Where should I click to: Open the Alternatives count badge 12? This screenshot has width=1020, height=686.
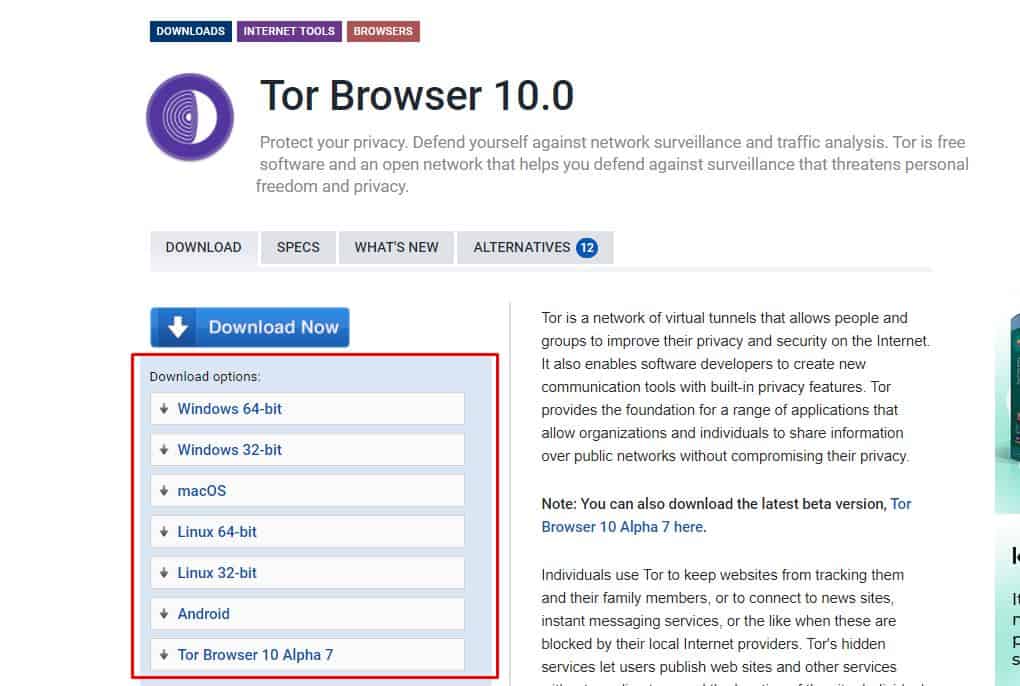586,247
